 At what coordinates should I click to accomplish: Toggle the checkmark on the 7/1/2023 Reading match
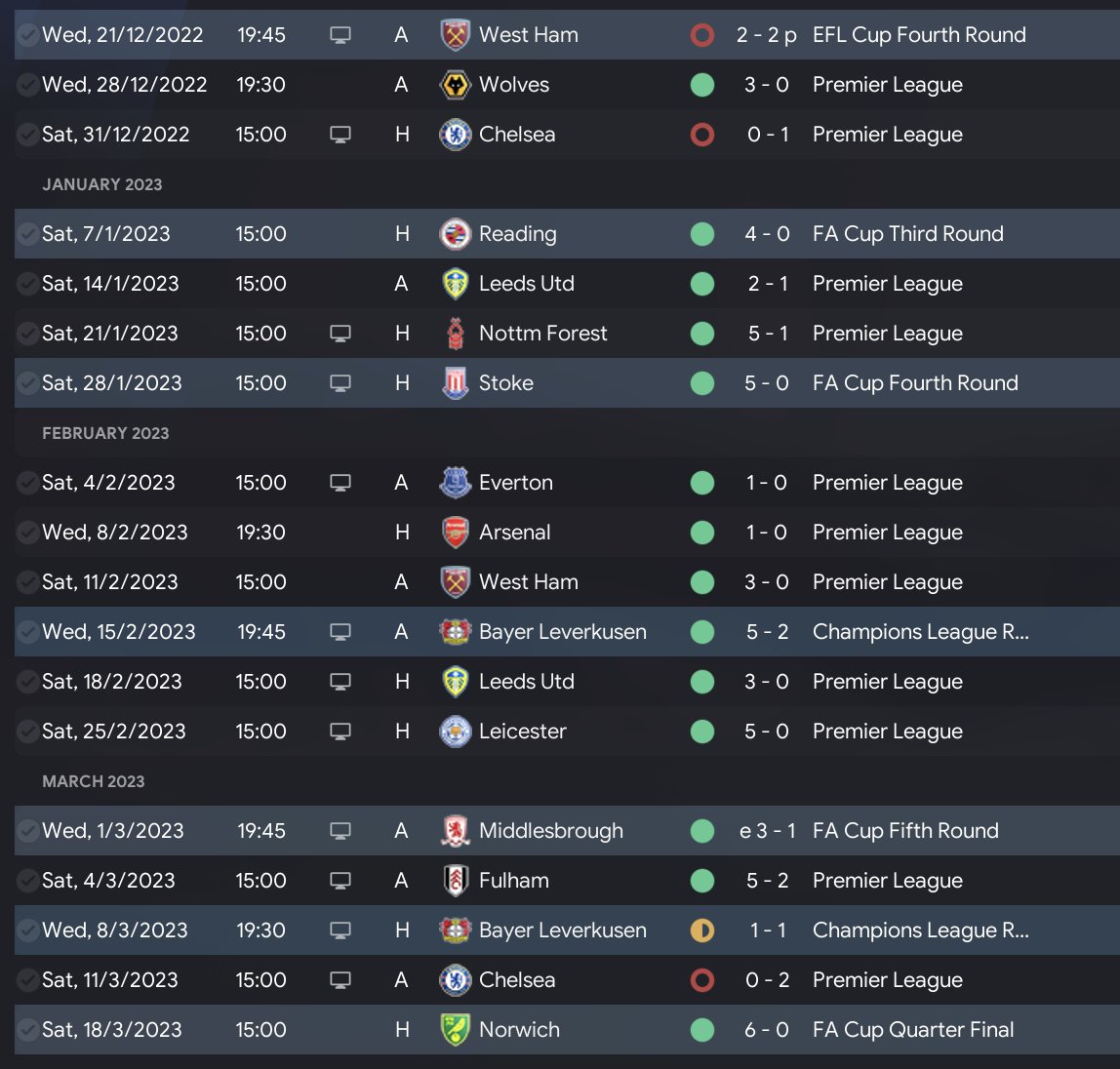tap(28, 234)
